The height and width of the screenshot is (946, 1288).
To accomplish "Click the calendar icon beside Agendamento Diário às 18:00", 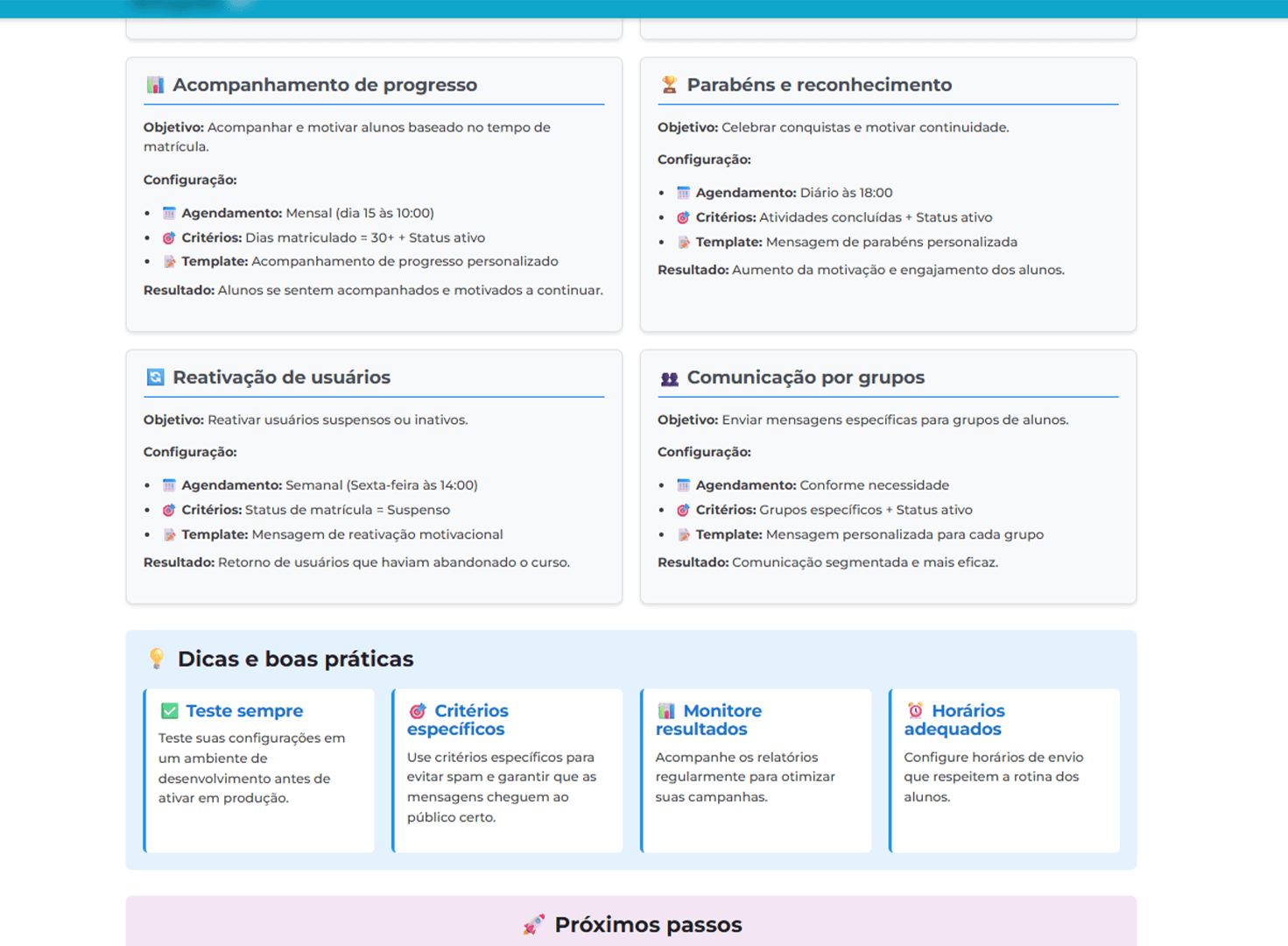I will pos(684,193).
